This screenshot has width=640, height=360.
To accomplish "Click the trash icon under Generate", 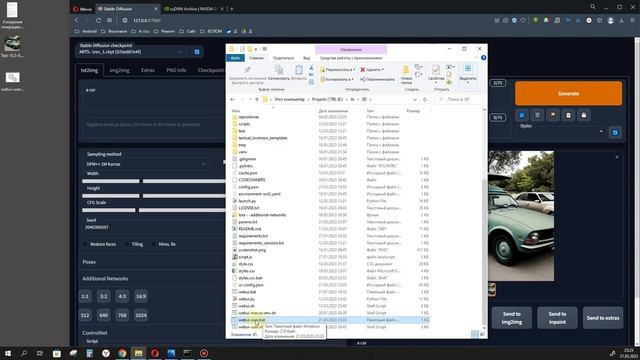I will [537, 116].
